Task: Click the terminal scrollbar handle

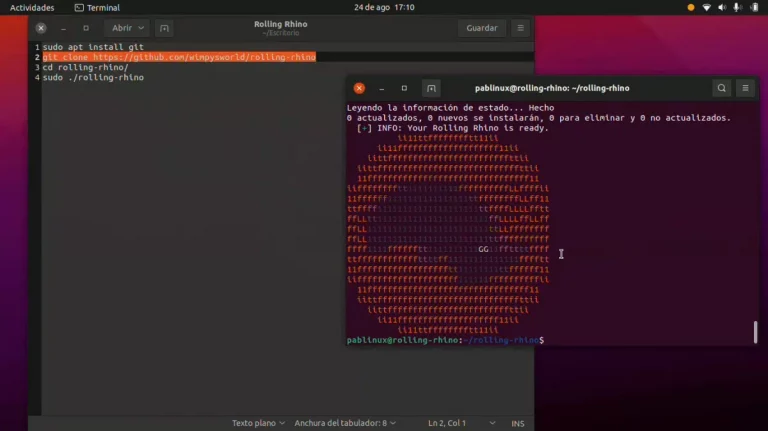Action: [x=755, y=332]
